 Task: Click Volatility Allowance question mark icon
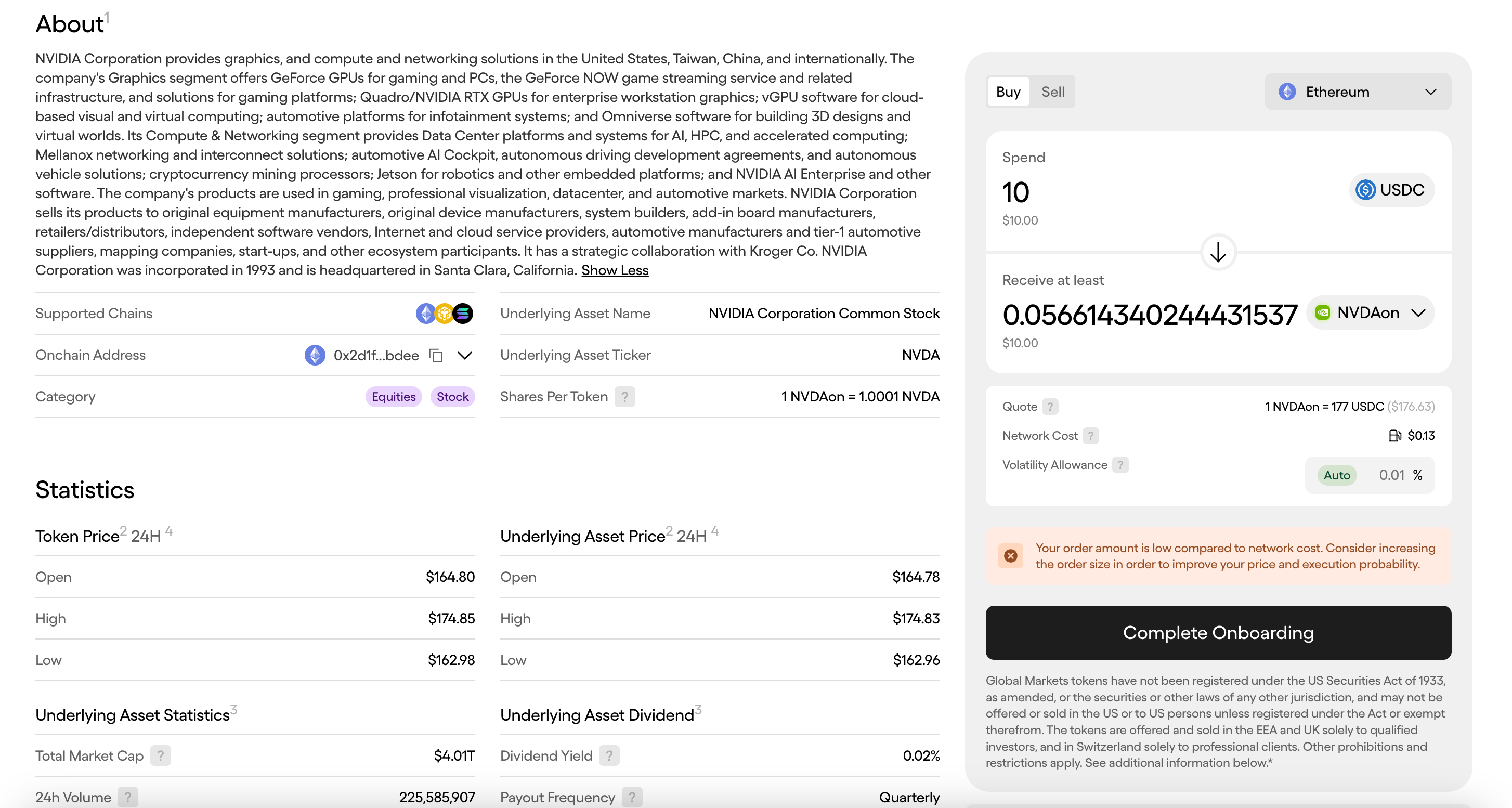(1120, 465)
